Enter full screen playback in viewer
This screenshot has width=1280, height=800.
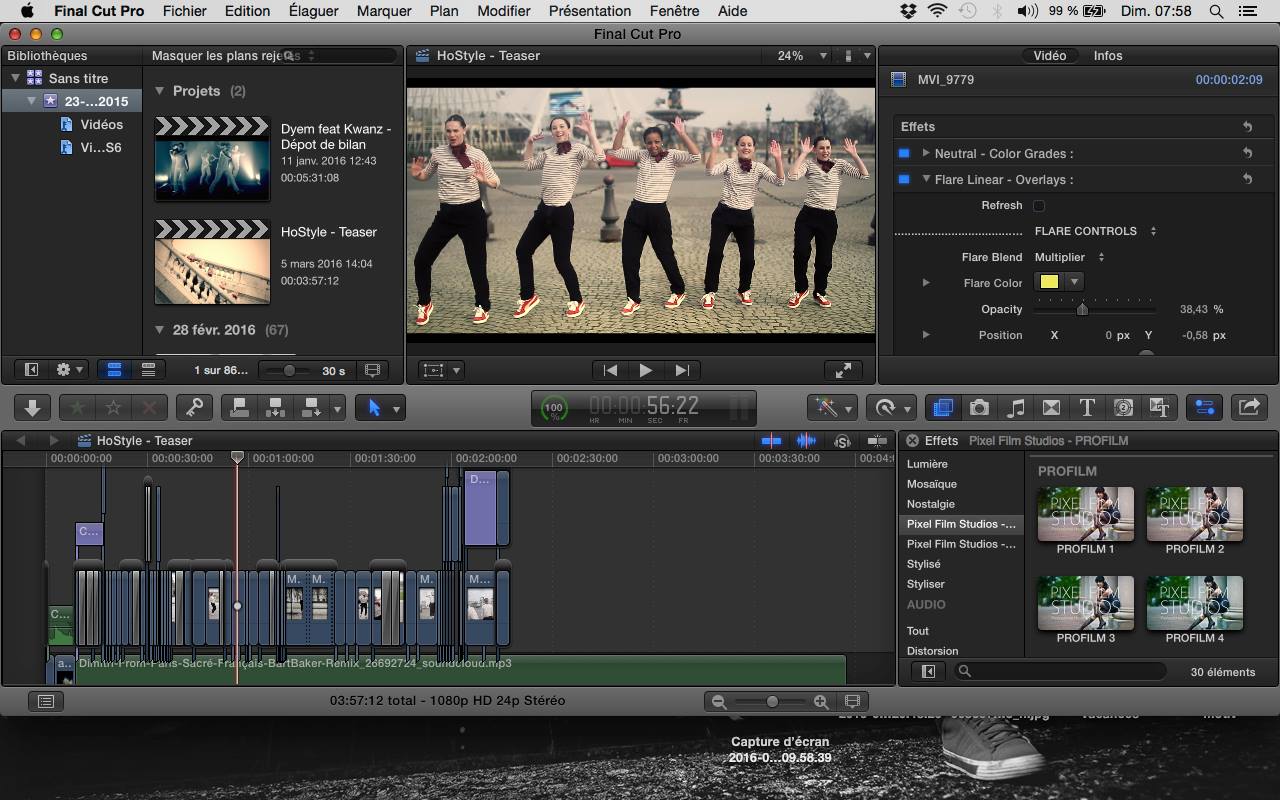tap(843, 370)
